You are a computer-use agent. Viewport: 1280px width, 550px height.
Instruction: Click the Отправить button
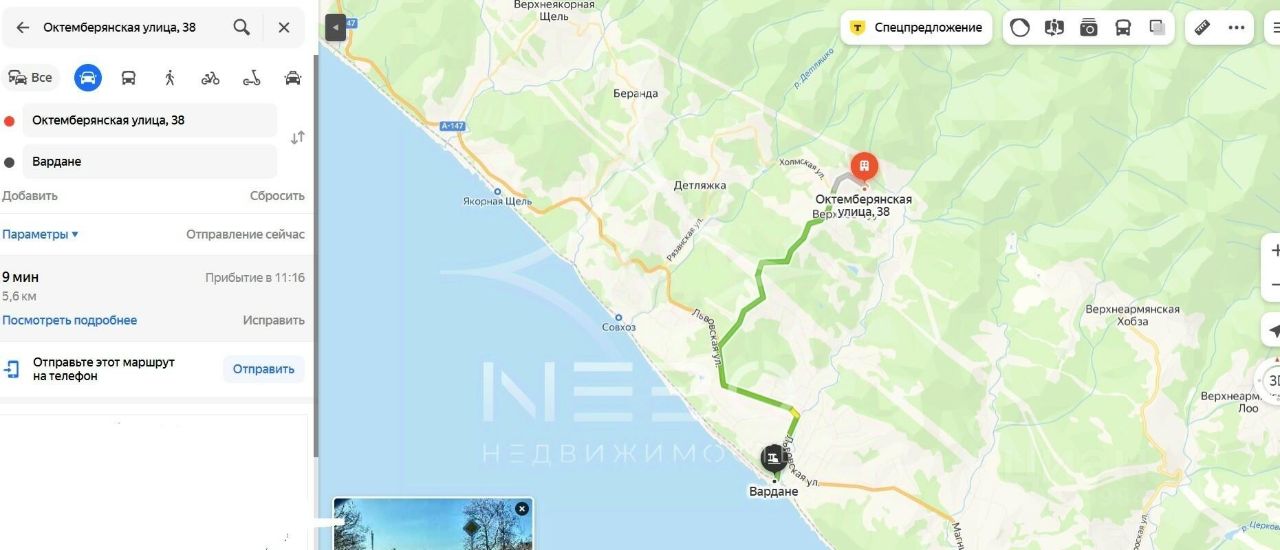click(x=264, y=369)
